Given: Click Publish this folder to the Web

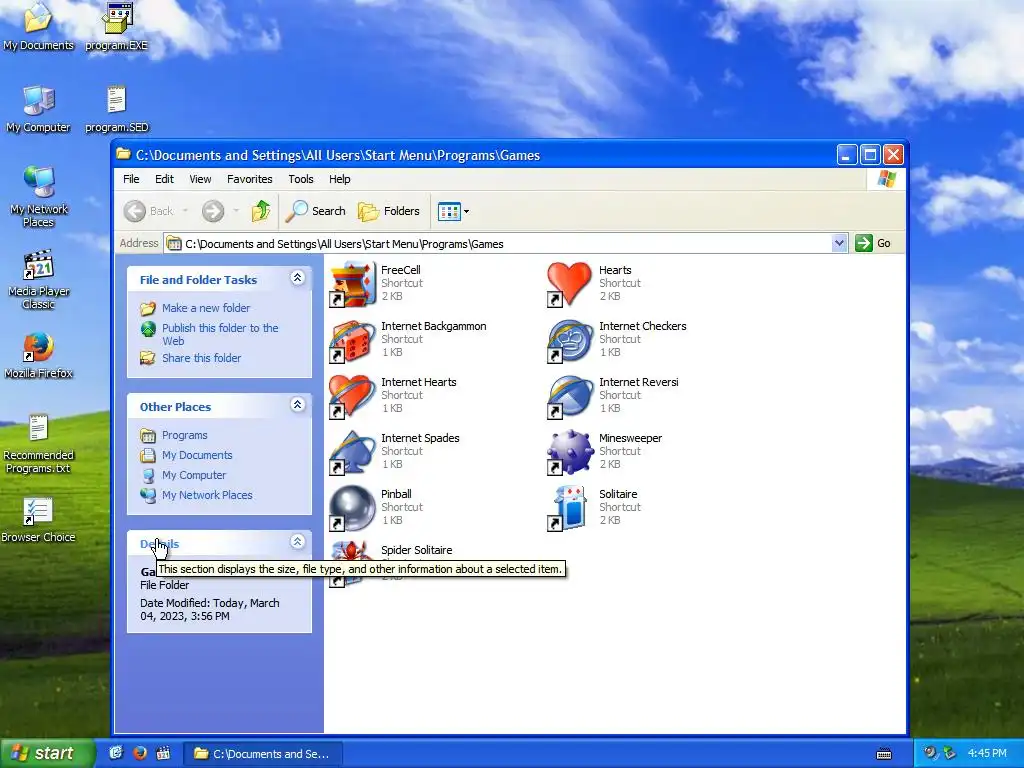Looking at the screenshot, I should pyautogui.click(x=220, y=334).
